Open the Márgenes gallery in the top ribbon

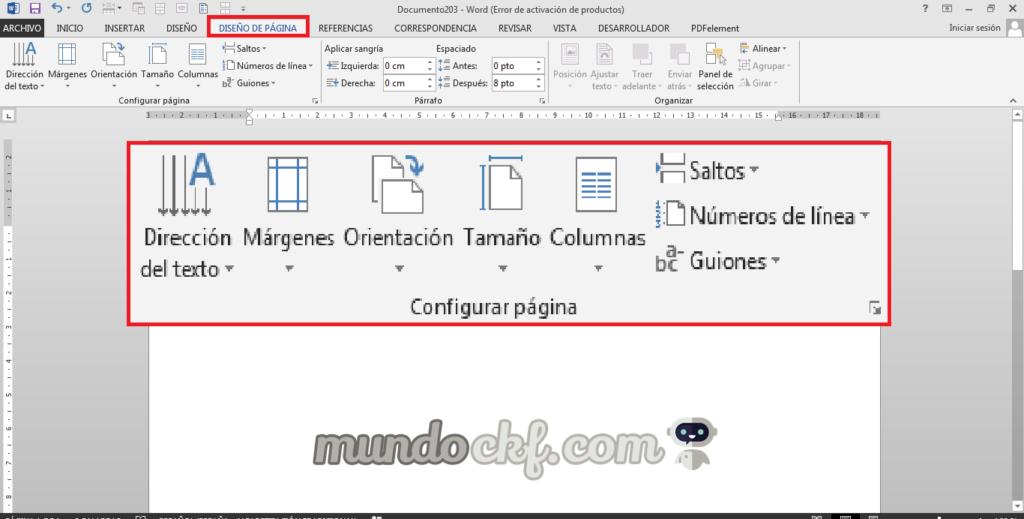(x=67, y=66)
